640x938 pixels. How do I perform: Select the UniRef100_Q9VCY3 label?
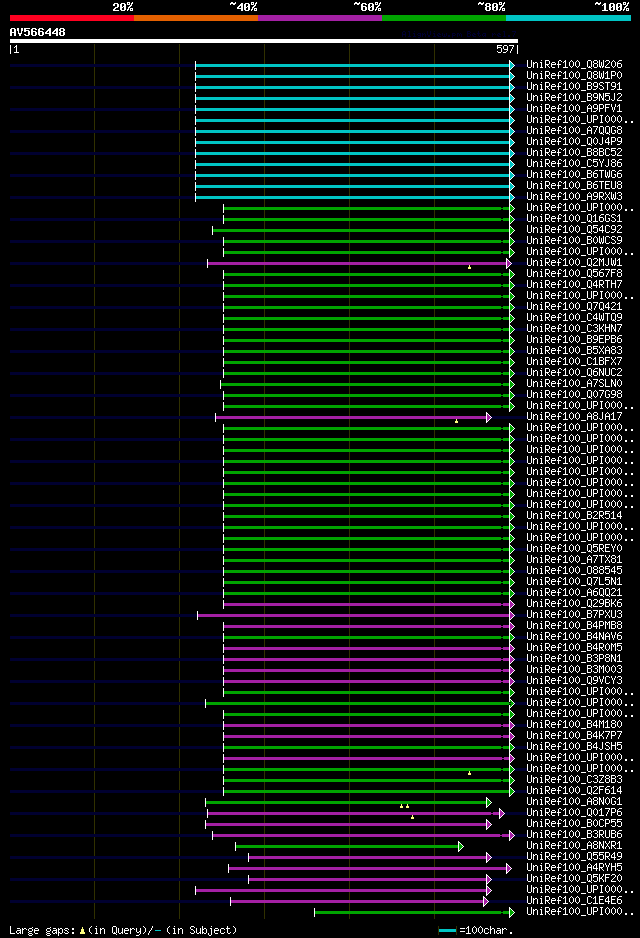tap(574, 681)
